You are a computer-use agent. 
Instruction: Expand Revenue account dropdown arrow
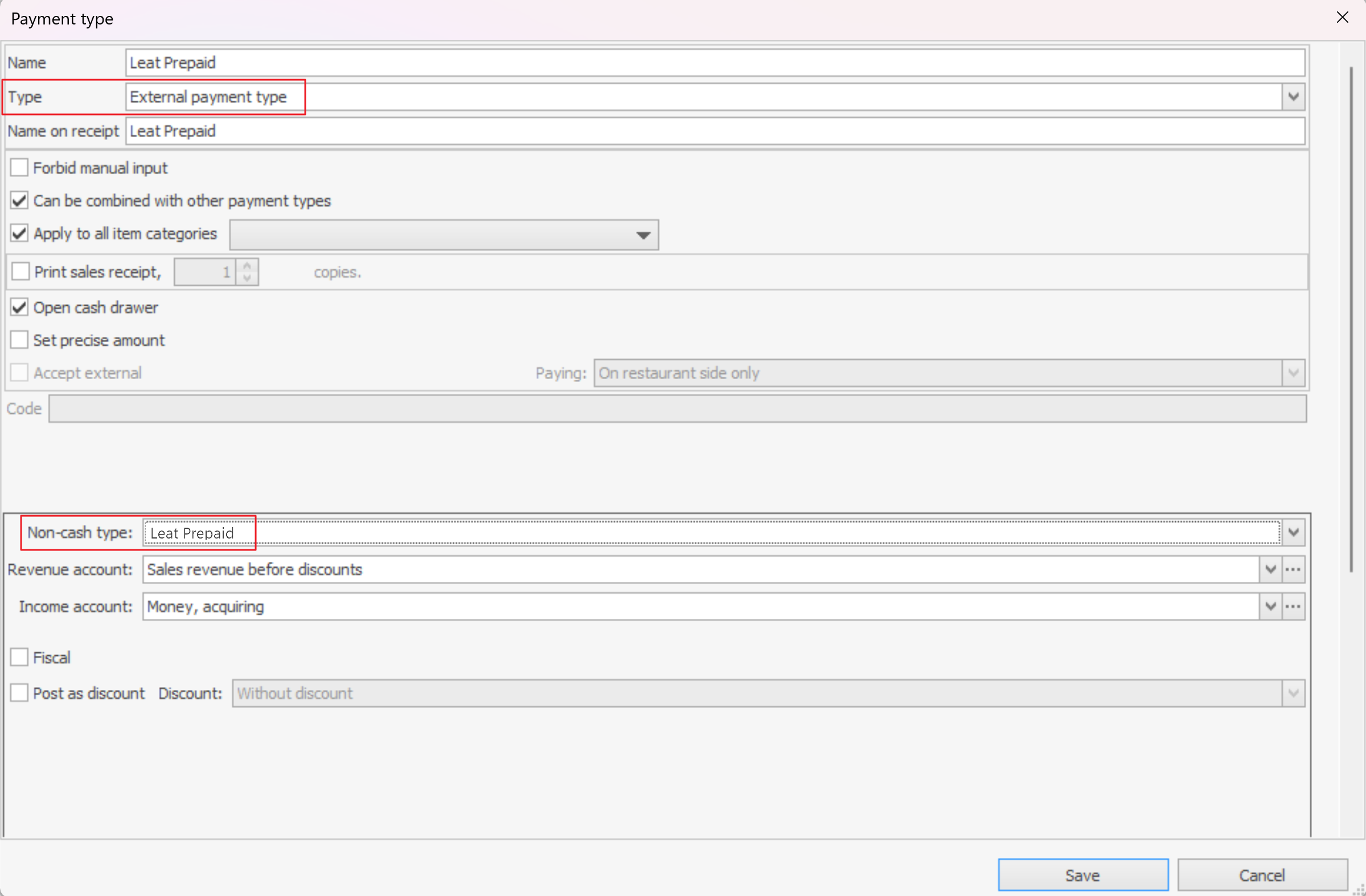(1270, 570)
